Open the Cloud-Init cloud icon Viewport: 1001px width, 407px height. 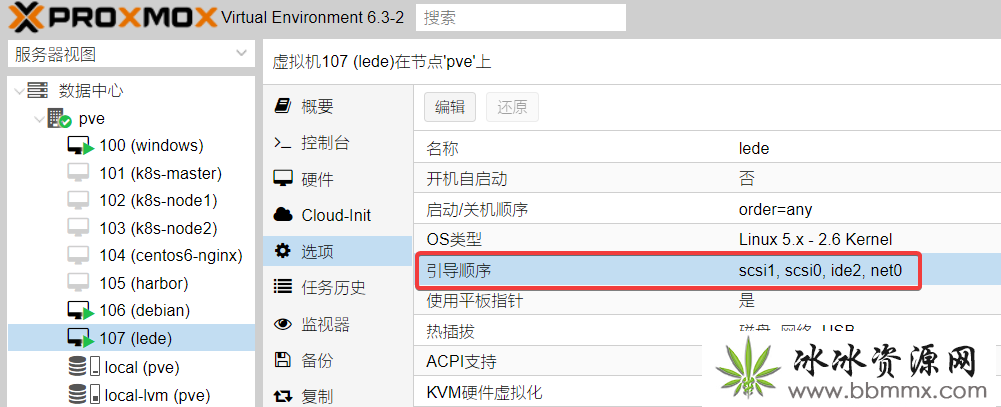[x=283, y=215]
